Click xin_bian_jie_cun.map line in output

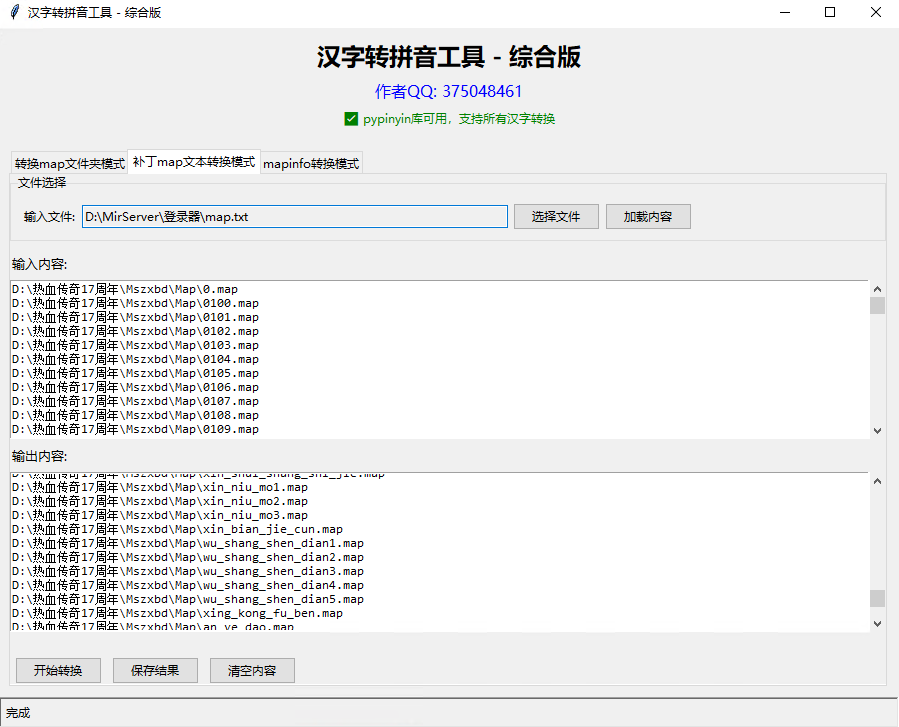(177, 529)
